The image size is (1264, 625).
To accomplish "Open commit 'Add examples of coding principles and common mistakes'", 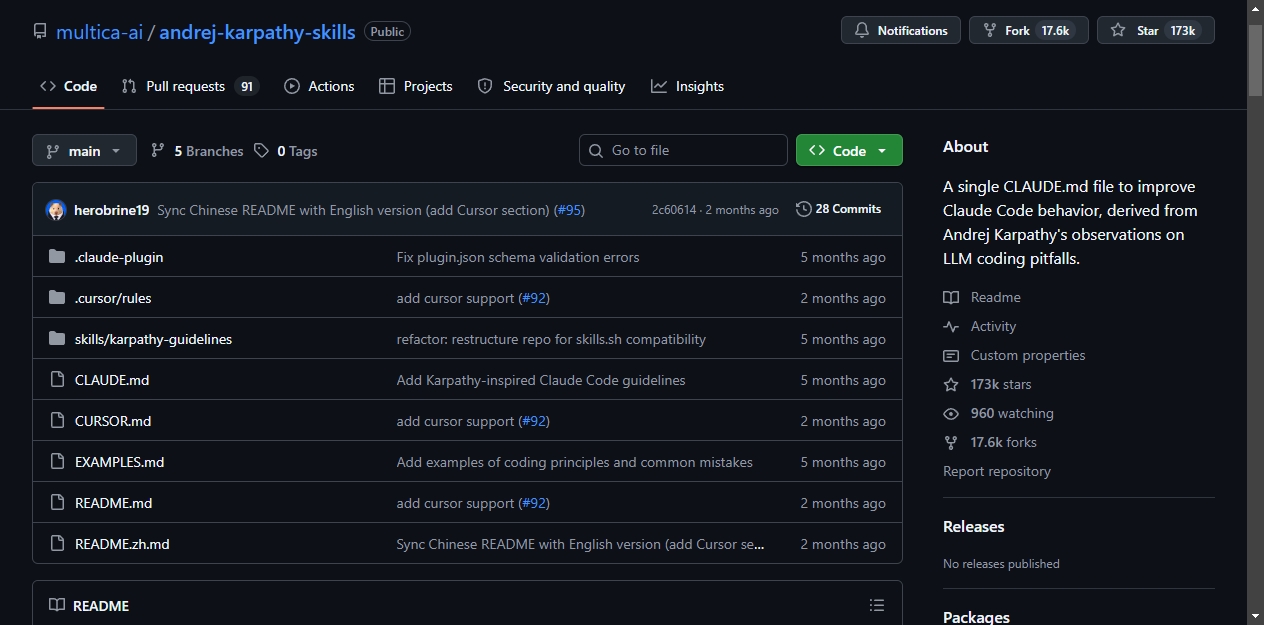I will (575, 462).
